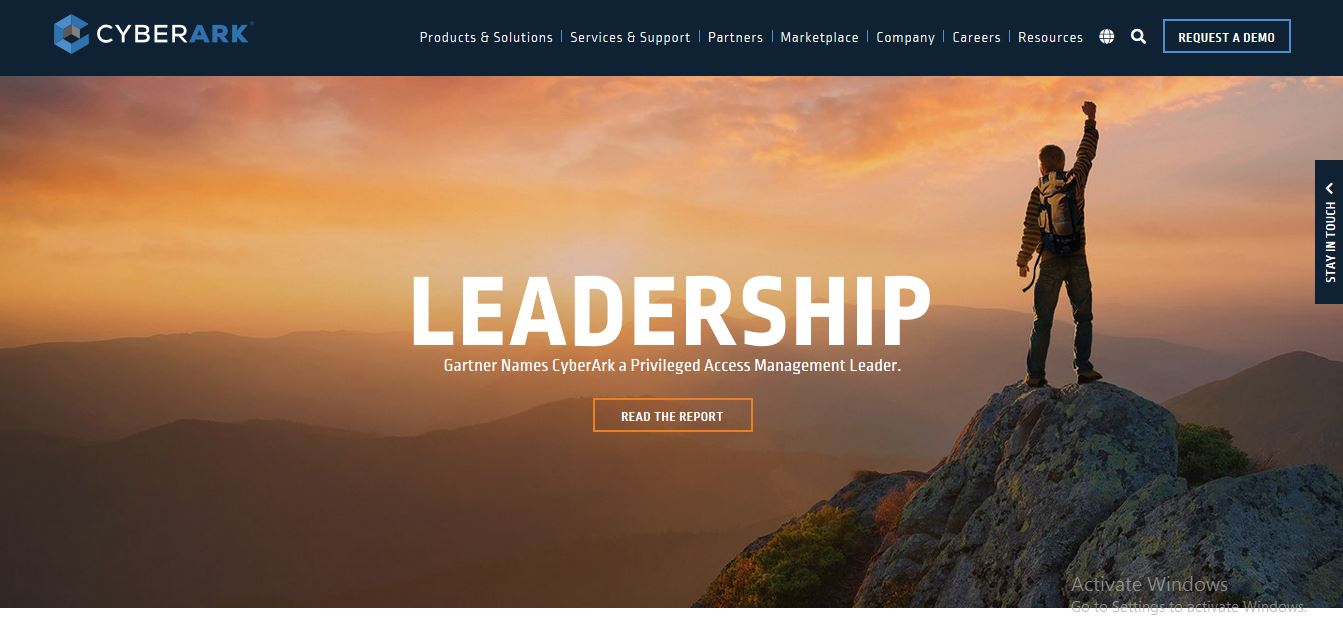Open site search via magnifier icon
Image resolution: width=1343 pixels, height=644 pixels.
click(x=1138, y=37)
